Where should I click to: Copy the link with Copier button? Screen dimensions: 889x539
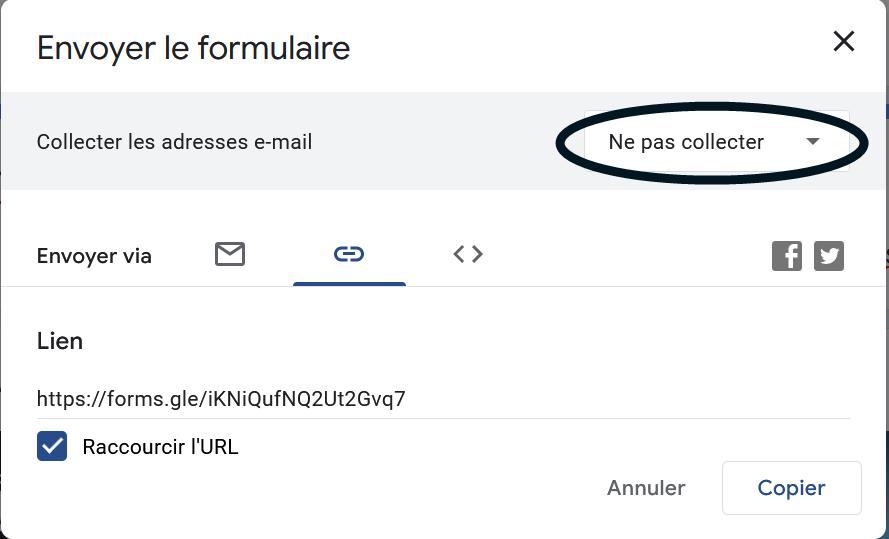tap(791, 488)
